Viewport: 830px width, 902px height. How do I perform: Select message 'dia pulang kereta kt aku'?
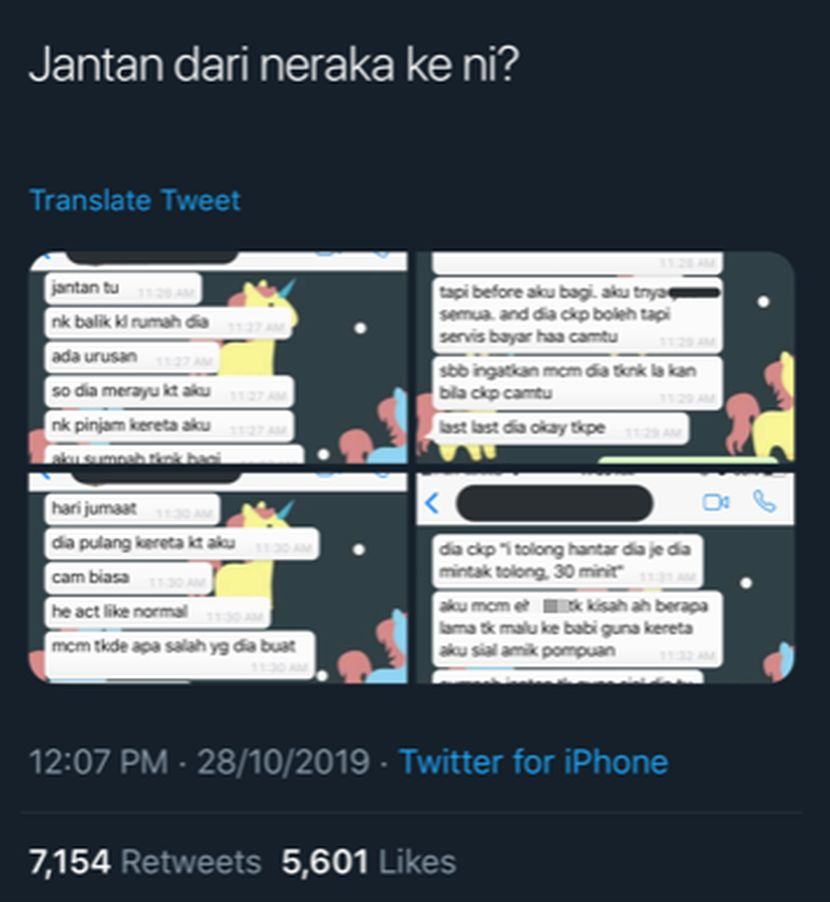pos(182,543)
